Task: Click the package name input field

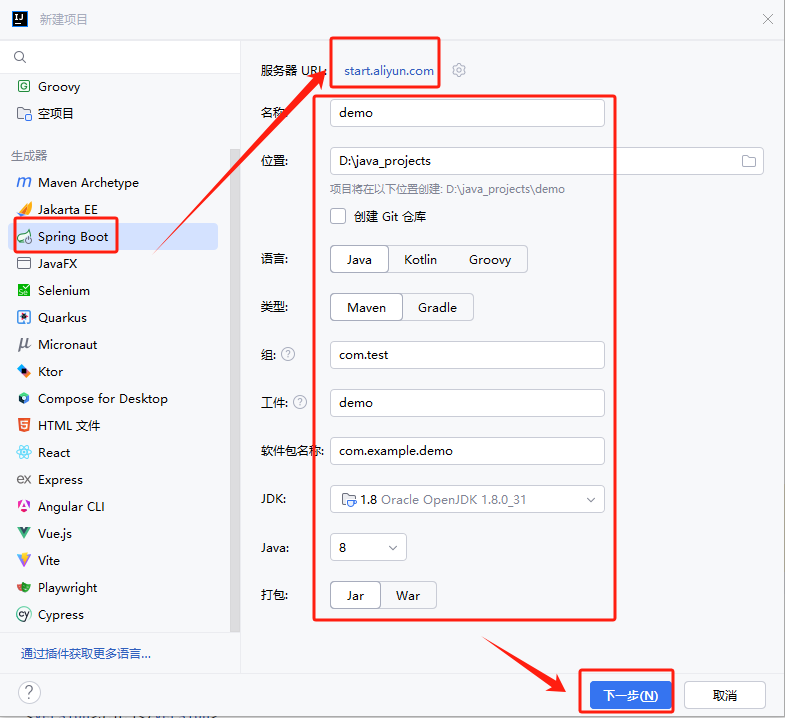Action: (467, 451)
